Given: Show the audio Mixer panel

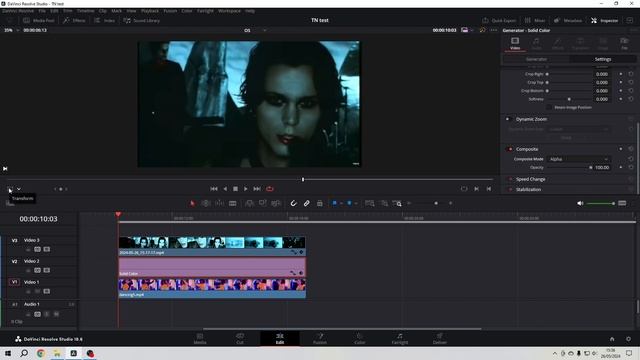Looking at the screenshot, I should click(535, 20).
